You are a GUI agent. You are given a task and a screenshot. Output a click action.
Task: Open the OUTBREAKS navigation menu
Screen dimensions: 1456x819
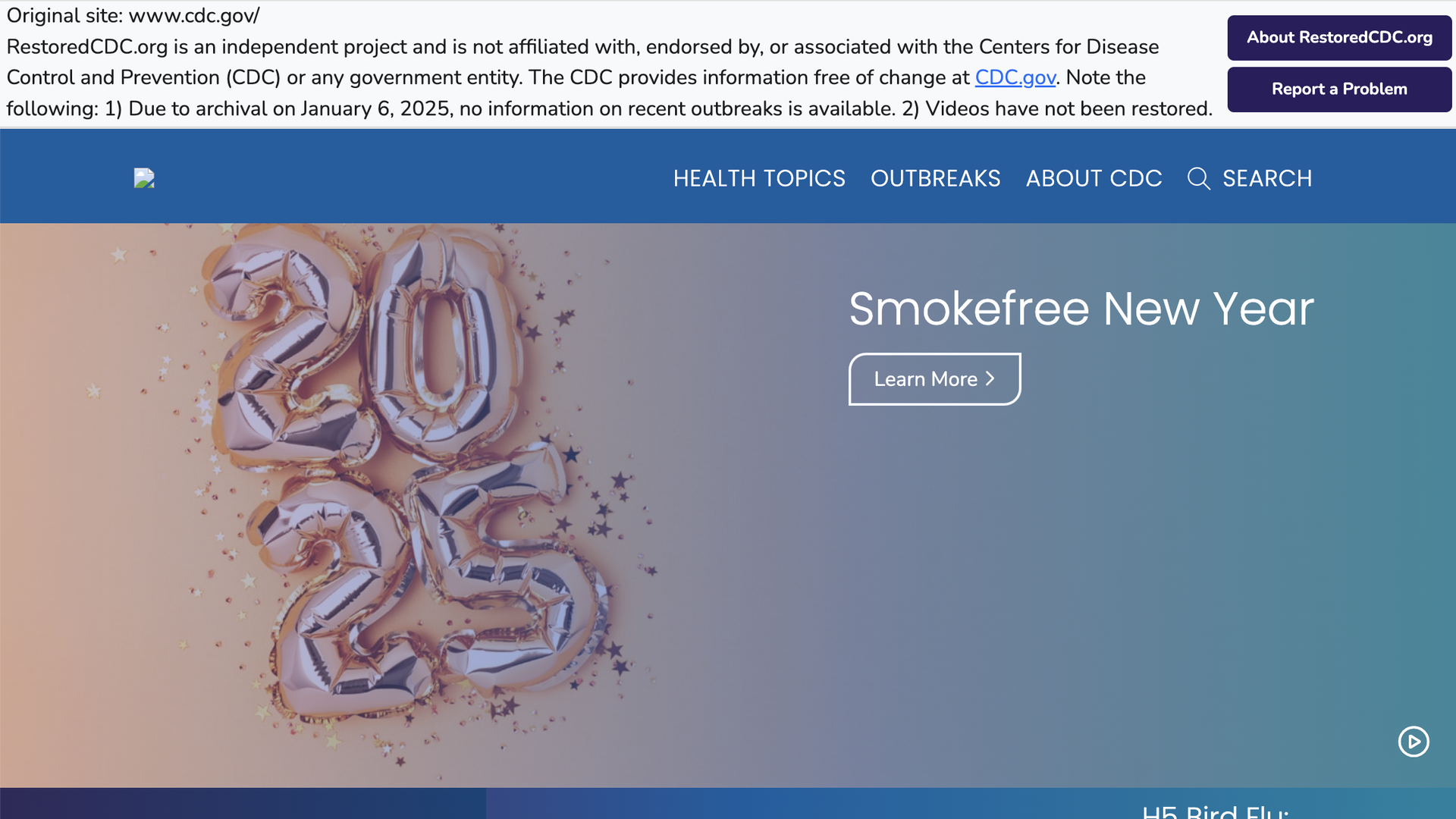[936, 179]
